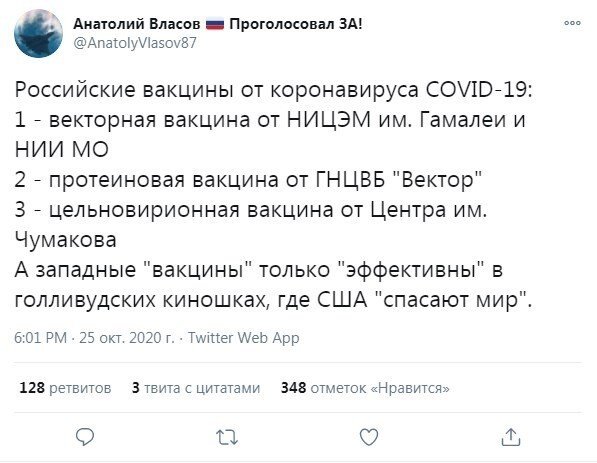Click the Russian flag emoji in name

(215, 25)
